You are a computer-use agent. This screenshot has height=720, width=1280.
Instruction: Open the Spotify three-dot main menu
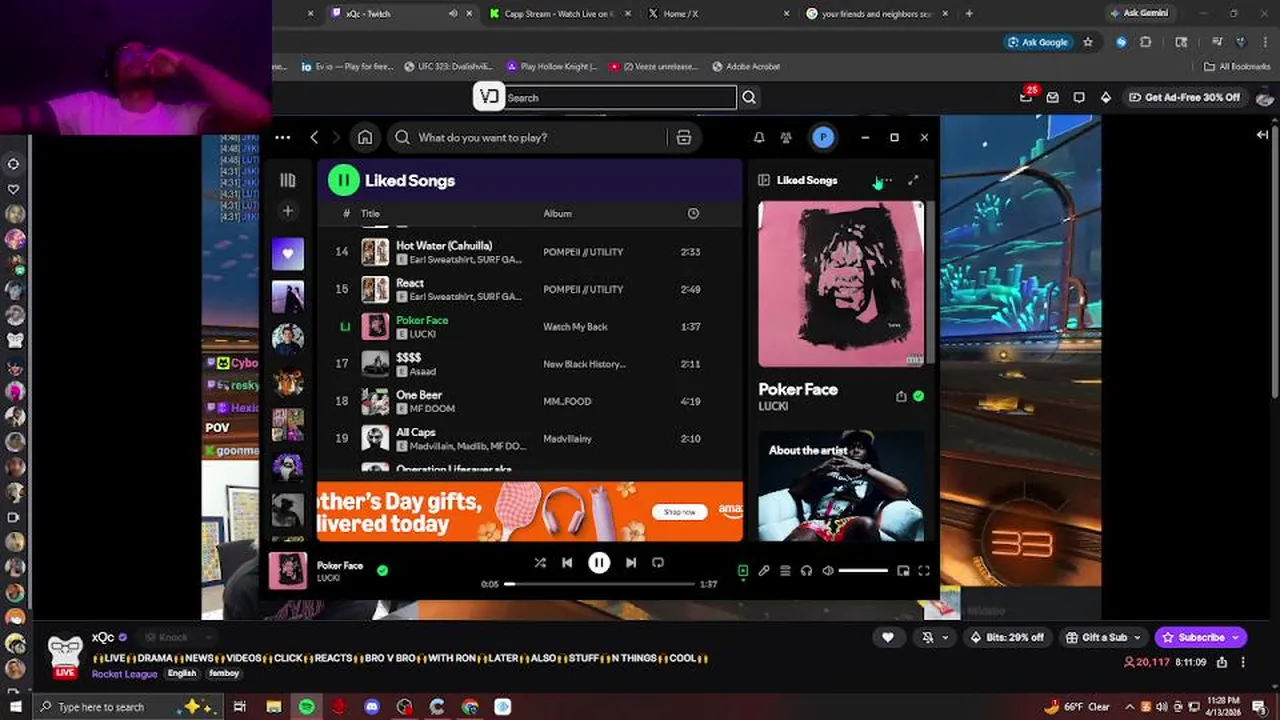(x=283, y=137)
